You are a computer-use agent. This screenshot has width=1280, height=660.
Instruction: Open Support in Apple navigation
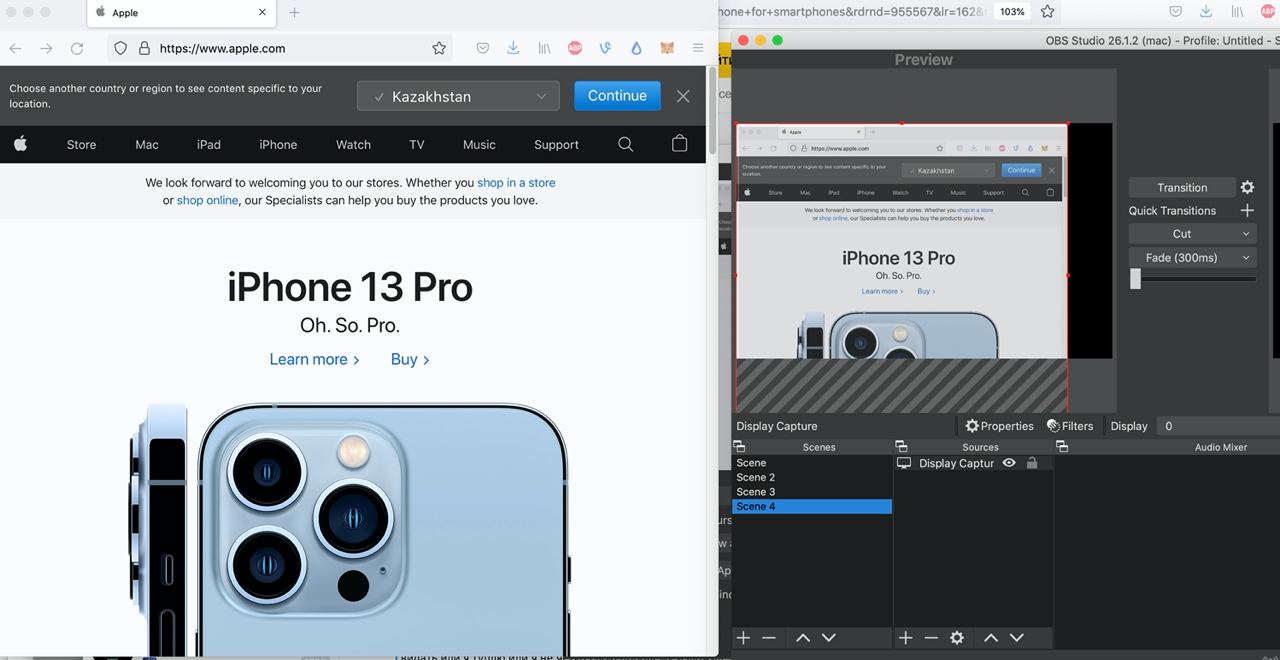coord(556,144)
